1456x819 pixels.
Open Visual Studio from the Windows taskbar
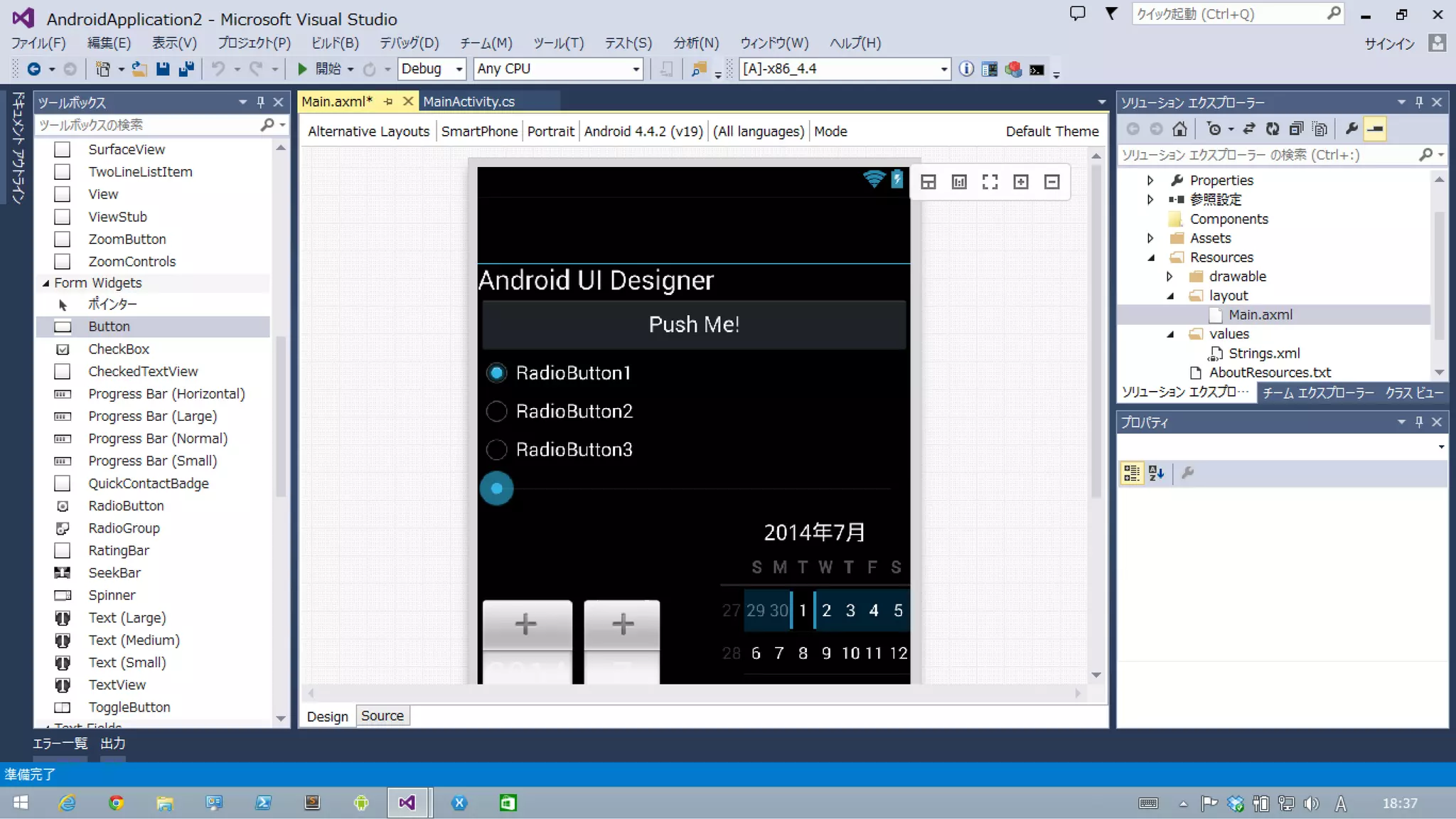pos(407,803)
